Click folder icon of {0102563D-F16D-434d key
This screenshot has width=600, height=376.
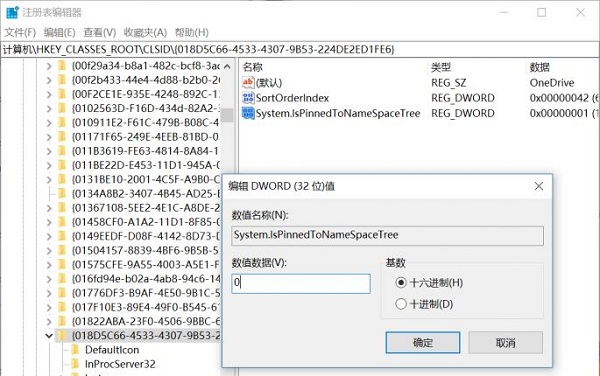click(62, 108)
